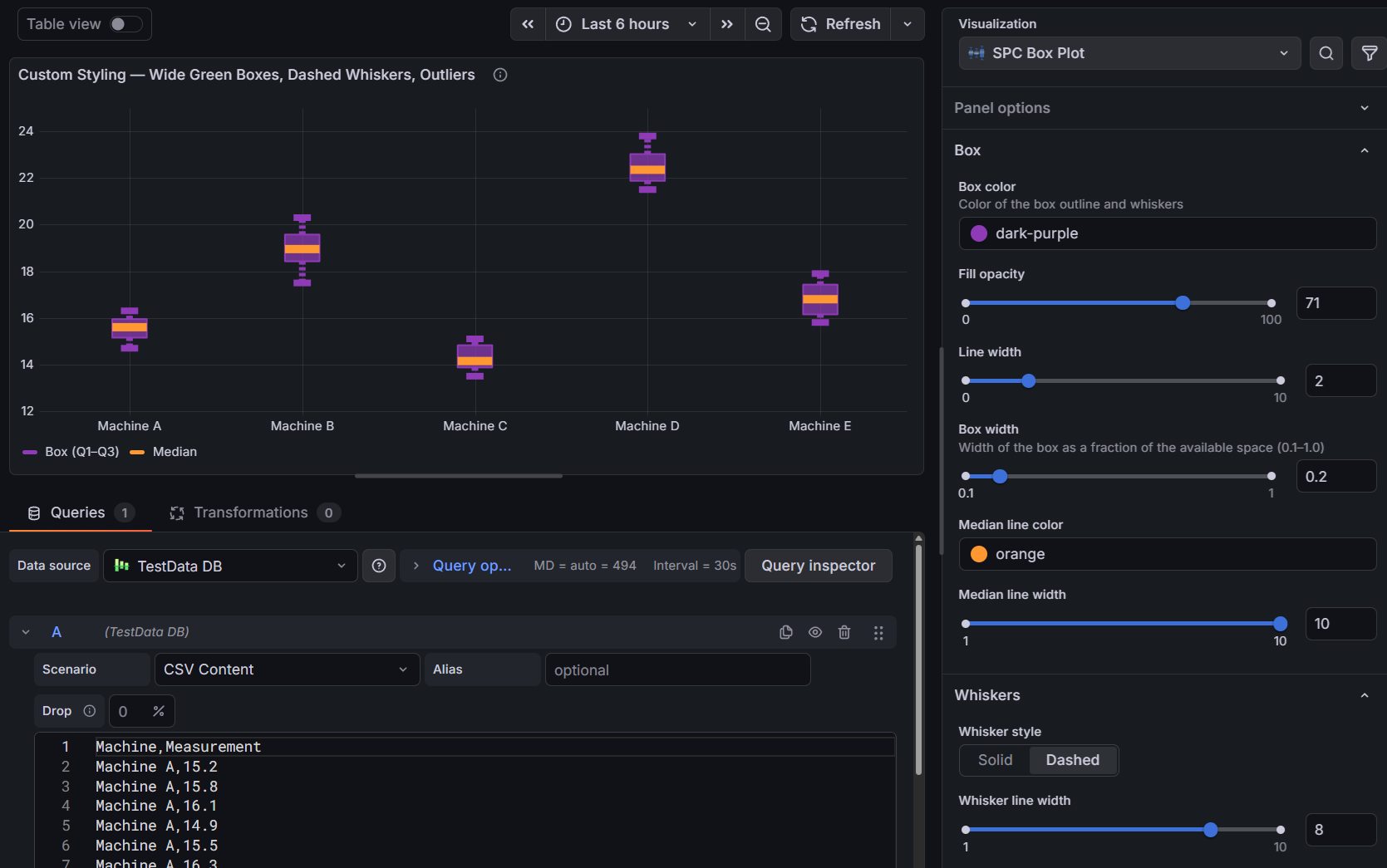The height and width of the screenshot is (868, 1387).
Task: Open the data source help icon
Action: pos(379,566)
